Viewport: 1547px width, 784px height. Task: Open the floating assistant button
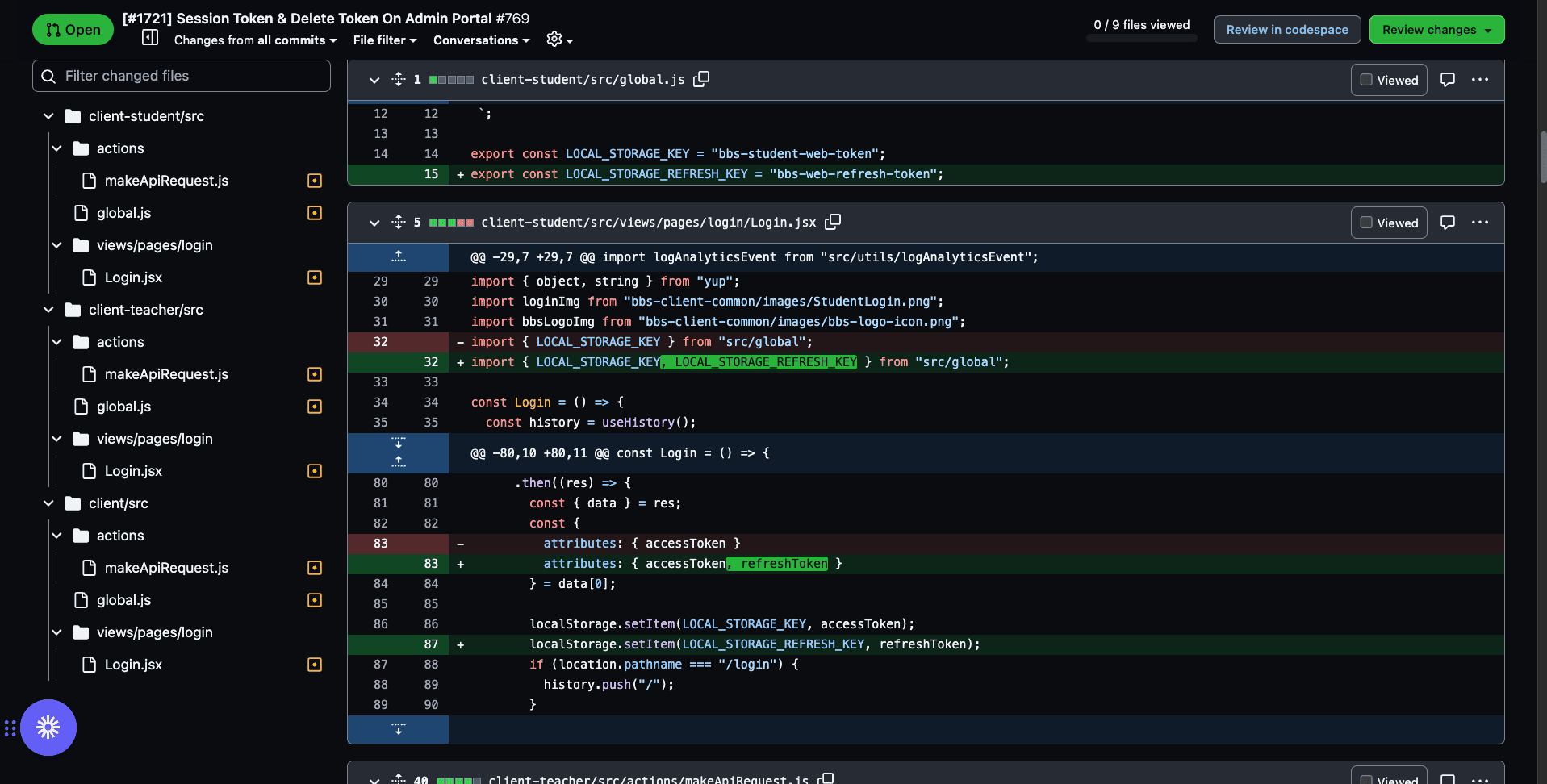(x=48, y=728)
